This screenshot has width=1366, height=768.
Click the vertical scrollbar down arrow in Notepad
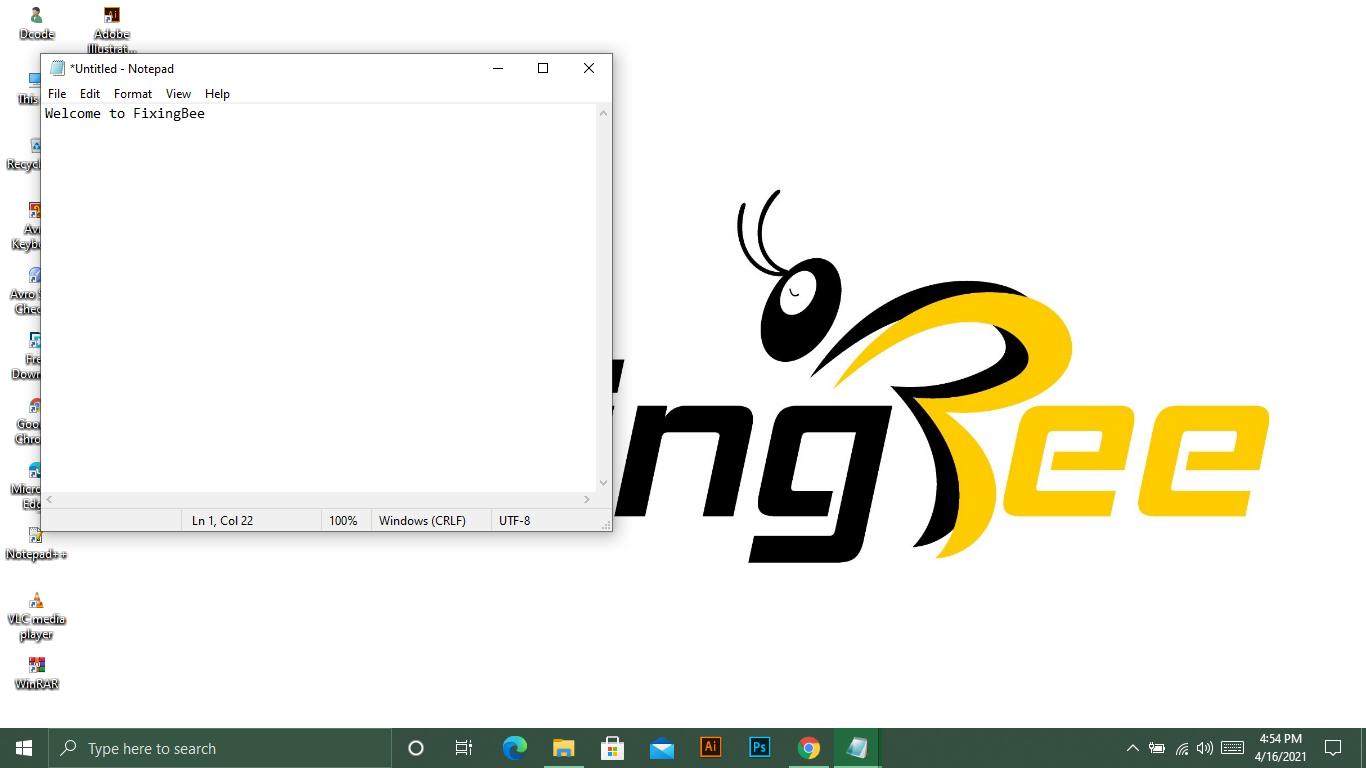(x=603, y=483)
